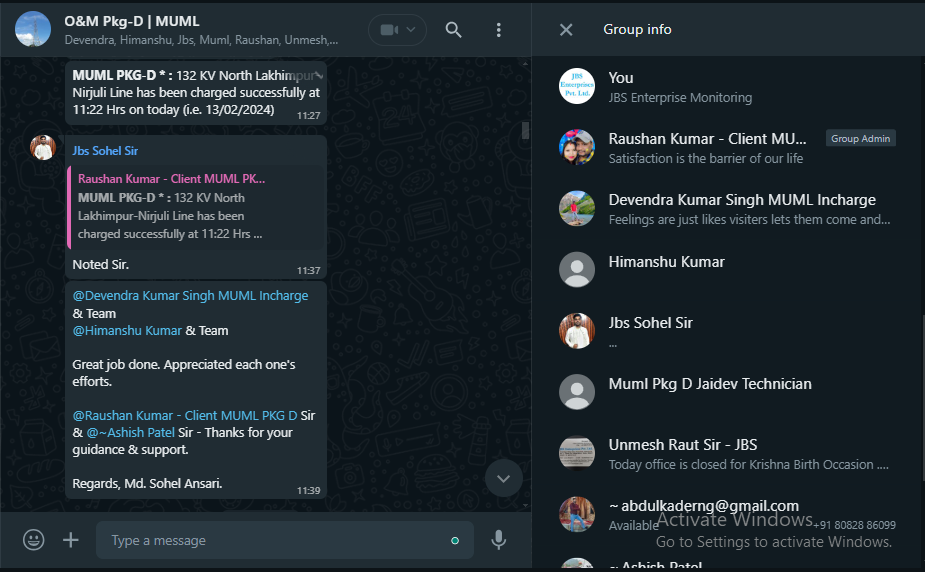Open the emoji picker
This screenshot has width=925, height=572.
tap(34, 540)
